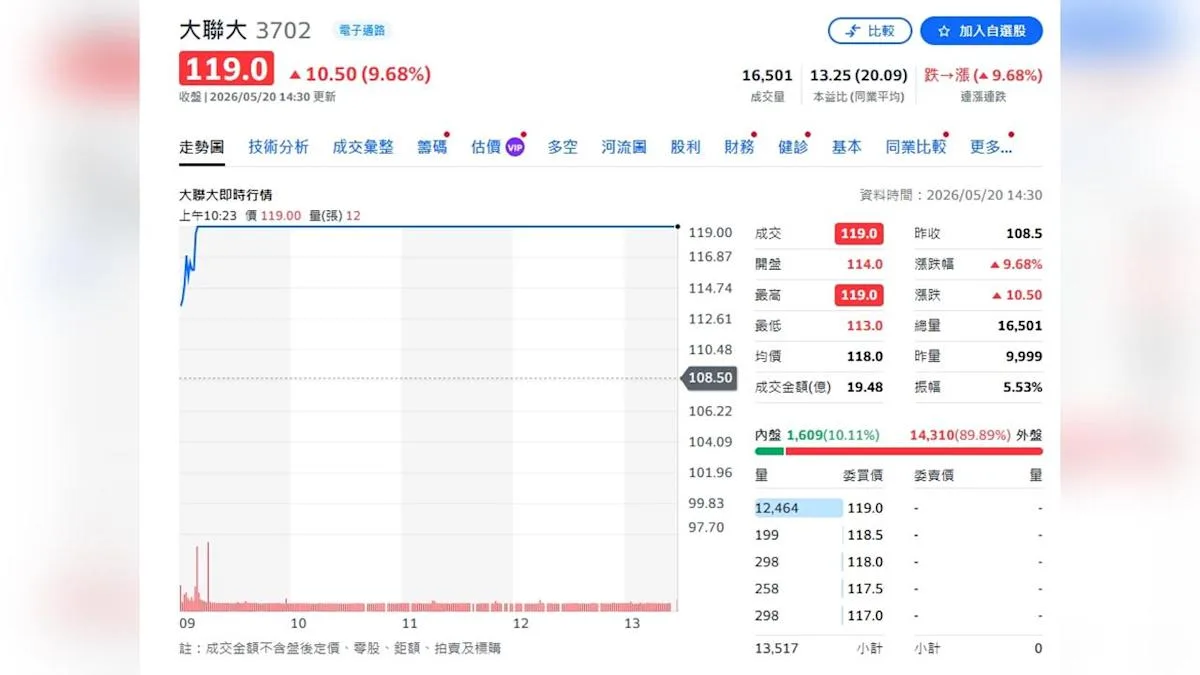Open the 財務 tab

pos(739,147)
